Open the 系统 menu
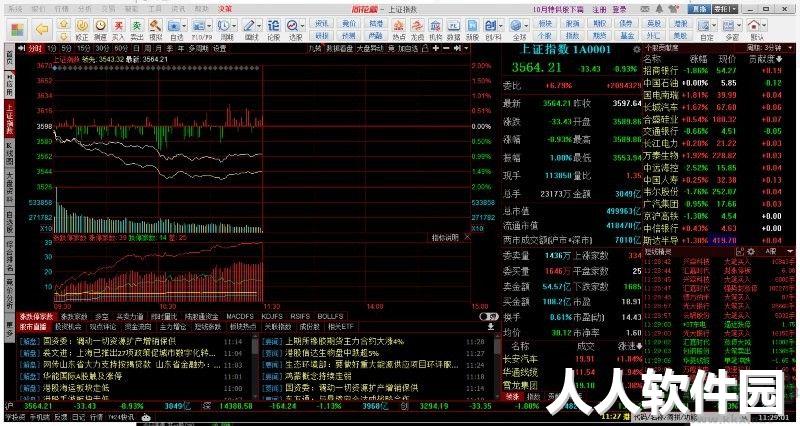The image size is (800, 426). pos(15,9)
